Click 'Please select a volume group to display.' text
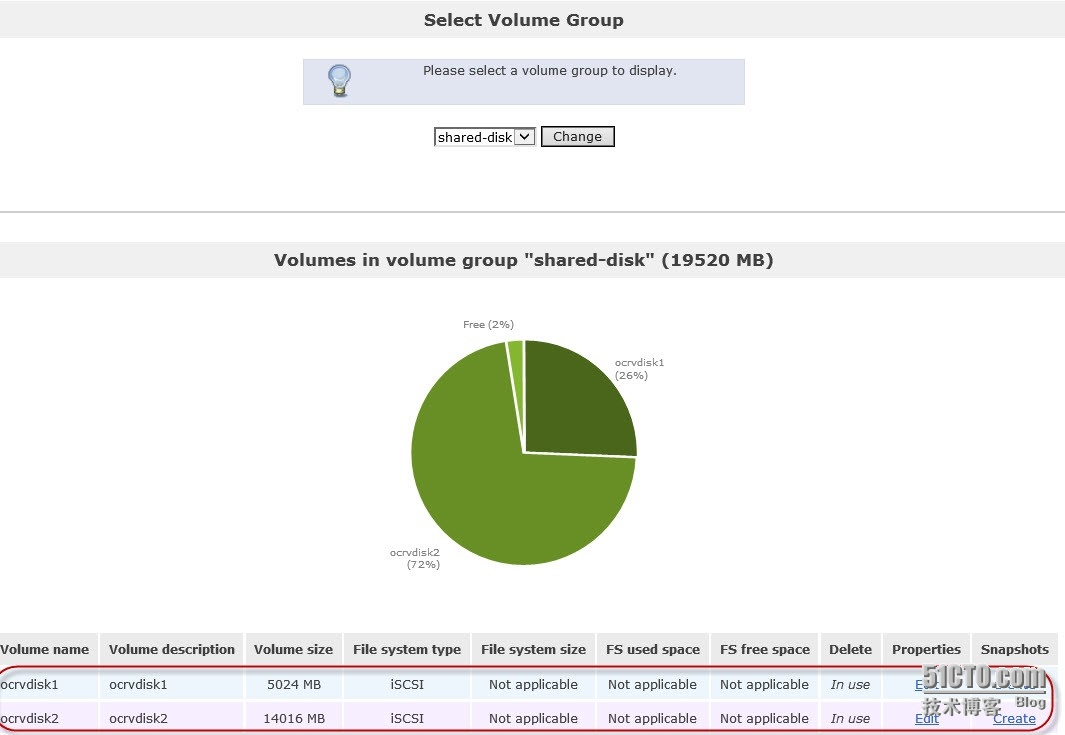The image size is (1065, 735). (549, 71)
